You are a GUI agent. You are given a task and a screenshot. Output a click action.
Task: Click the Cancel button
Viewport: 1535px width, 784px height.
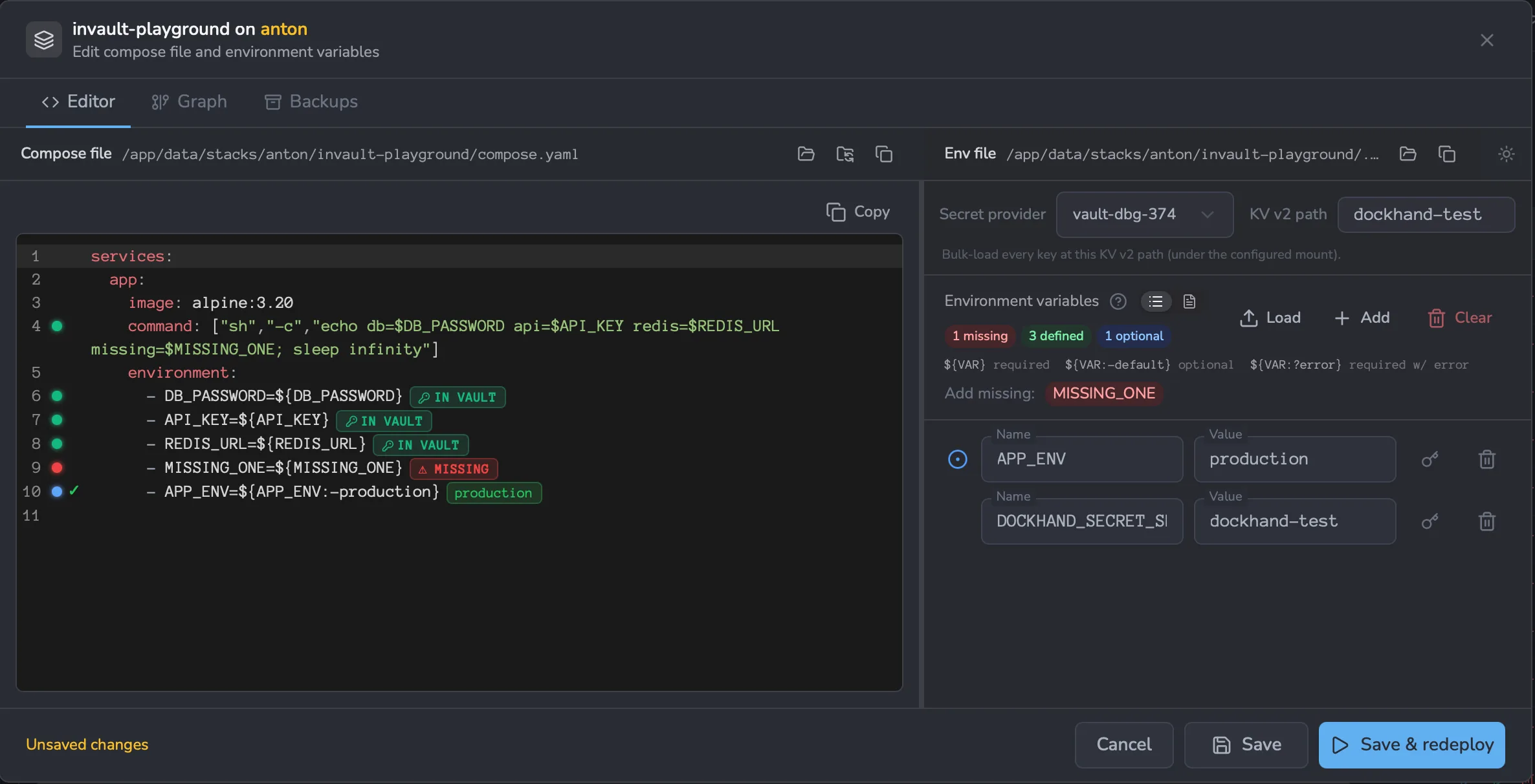[x=1124, y=745]
